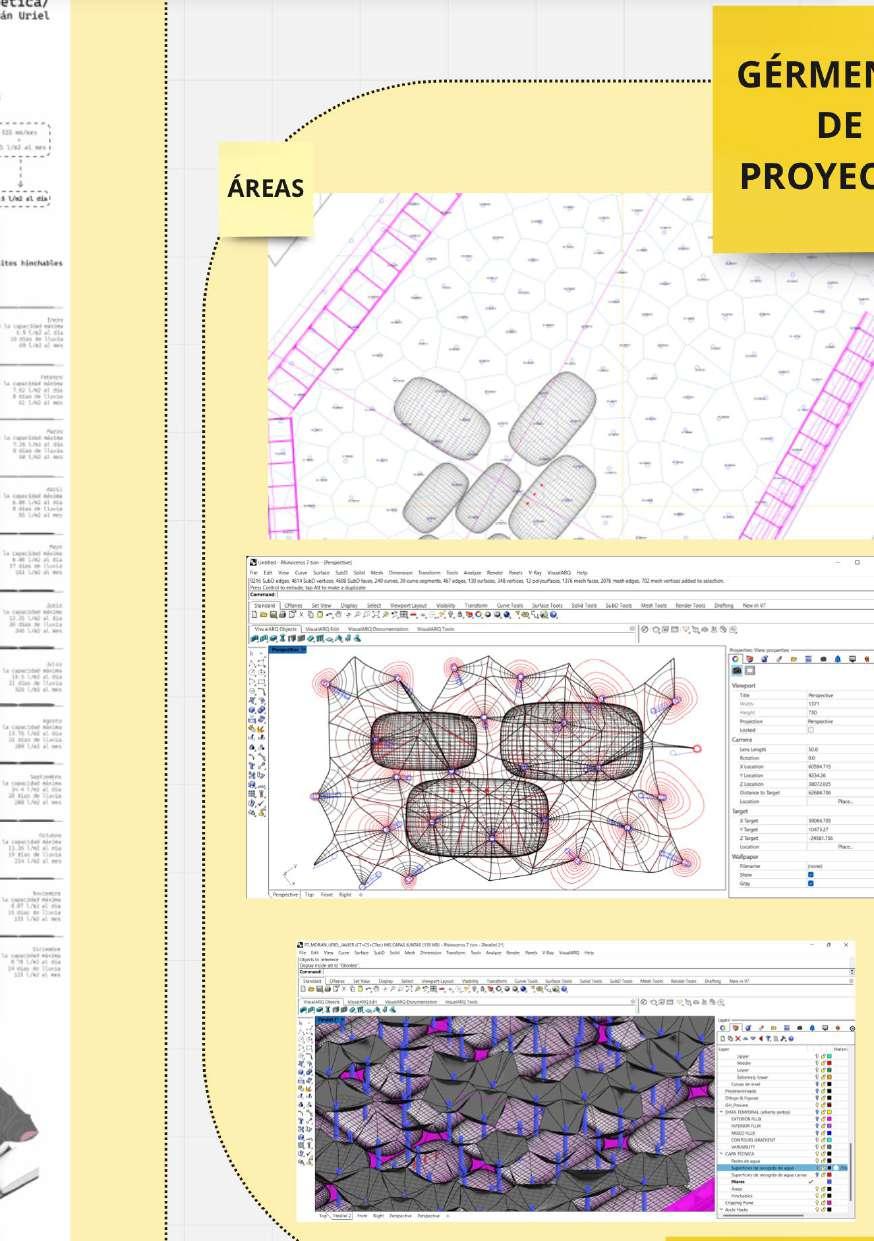Click Move layer up arrow icon
The width and height of the screenshot is (874, 1241).
(x=745, y=1038)
